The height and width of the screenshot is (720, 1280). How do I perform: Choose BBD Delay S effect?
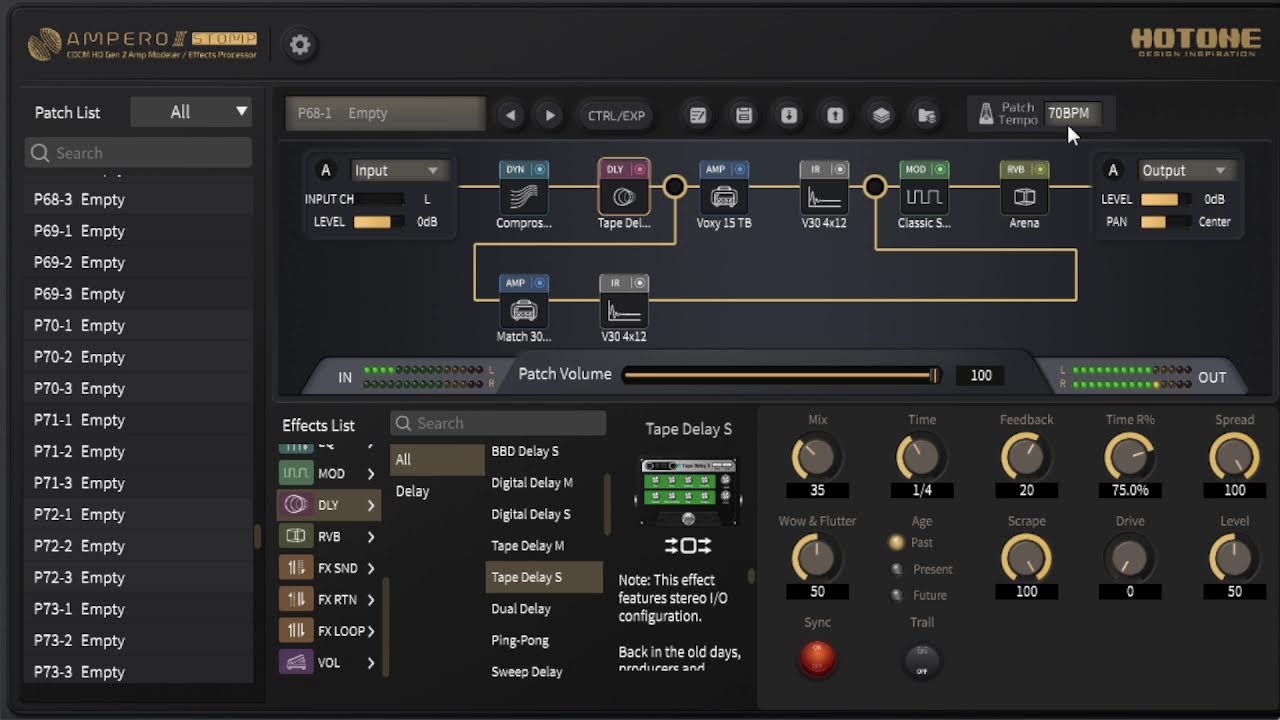coord(543,451)
